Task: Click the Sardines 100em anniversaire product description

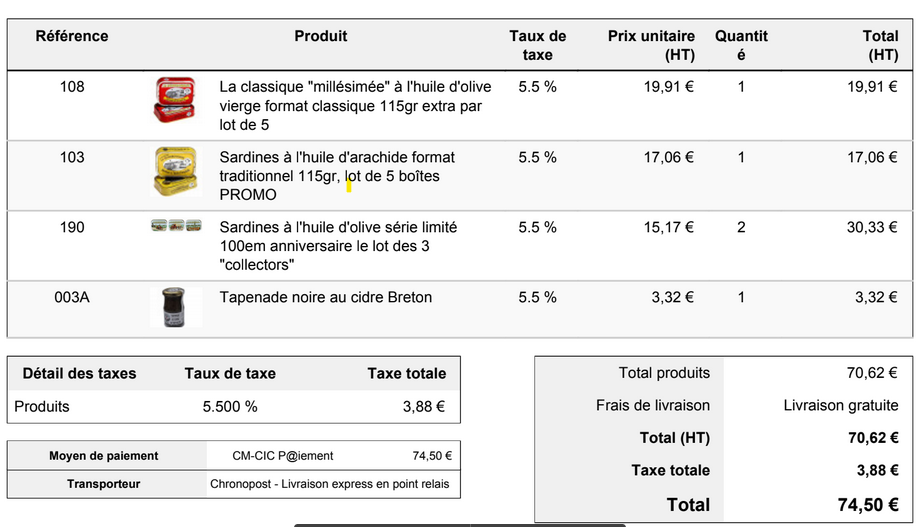Action: (339, 246)
